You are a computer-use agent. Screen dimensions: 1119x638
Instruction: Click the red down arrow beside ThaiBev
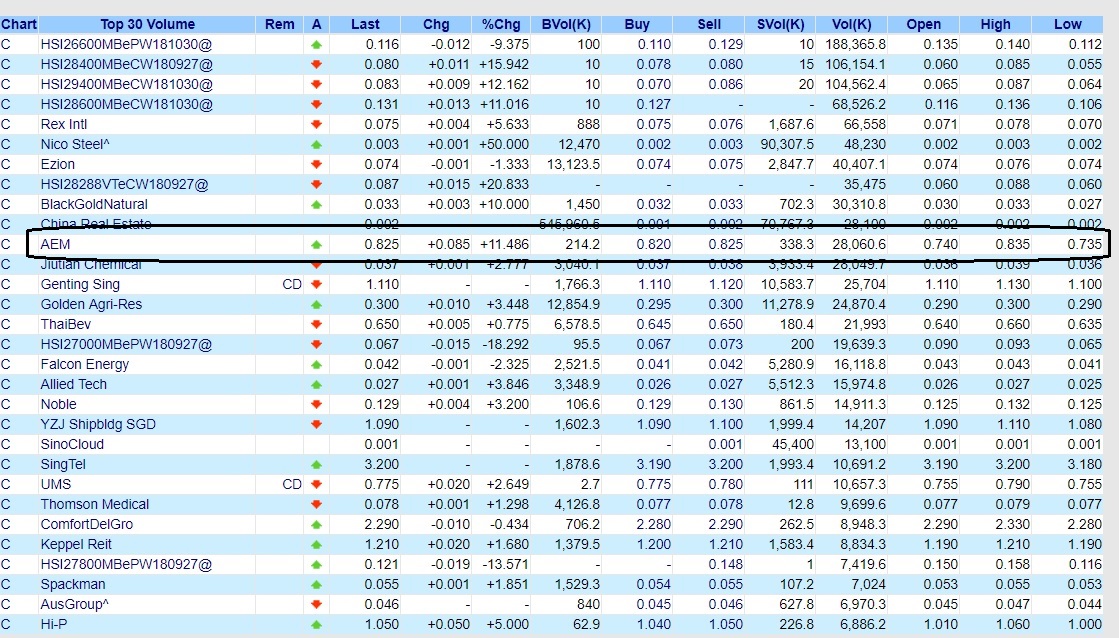click(318, 324)
